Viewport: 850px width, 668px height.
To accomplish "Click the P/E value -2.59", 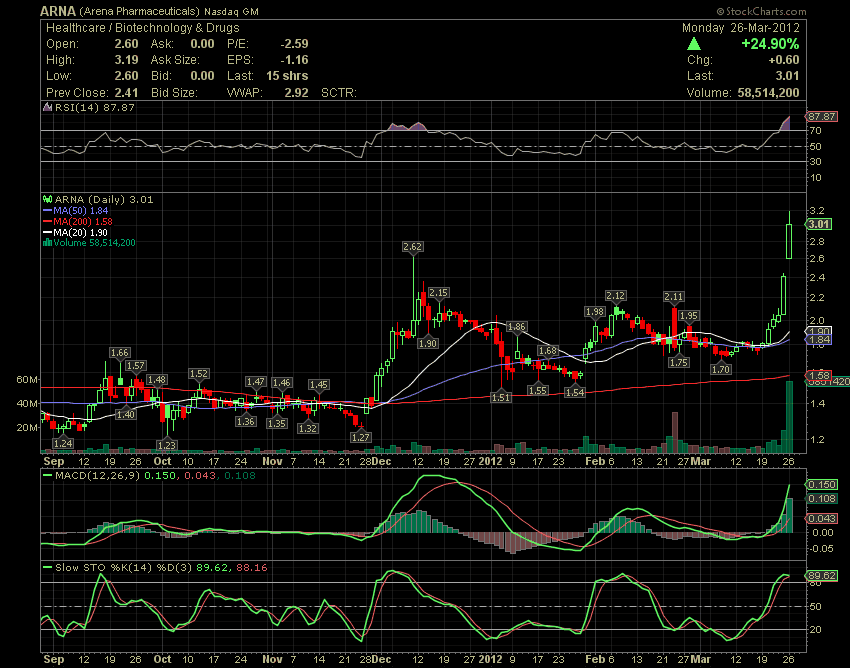I will tap(294, 44).
